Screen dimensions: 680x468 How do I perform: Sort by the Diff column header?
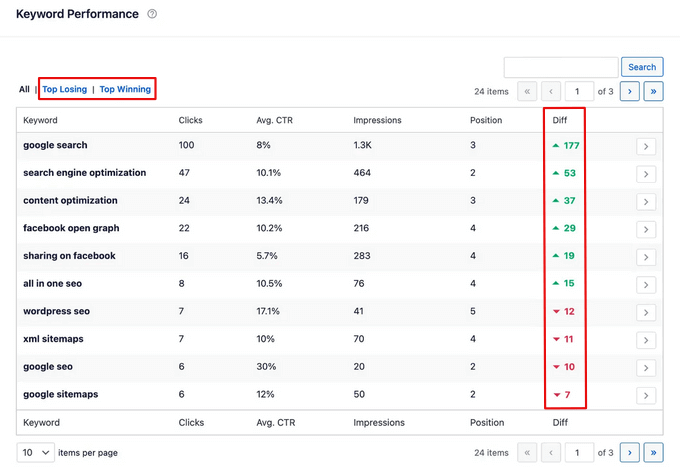[560, 120]
